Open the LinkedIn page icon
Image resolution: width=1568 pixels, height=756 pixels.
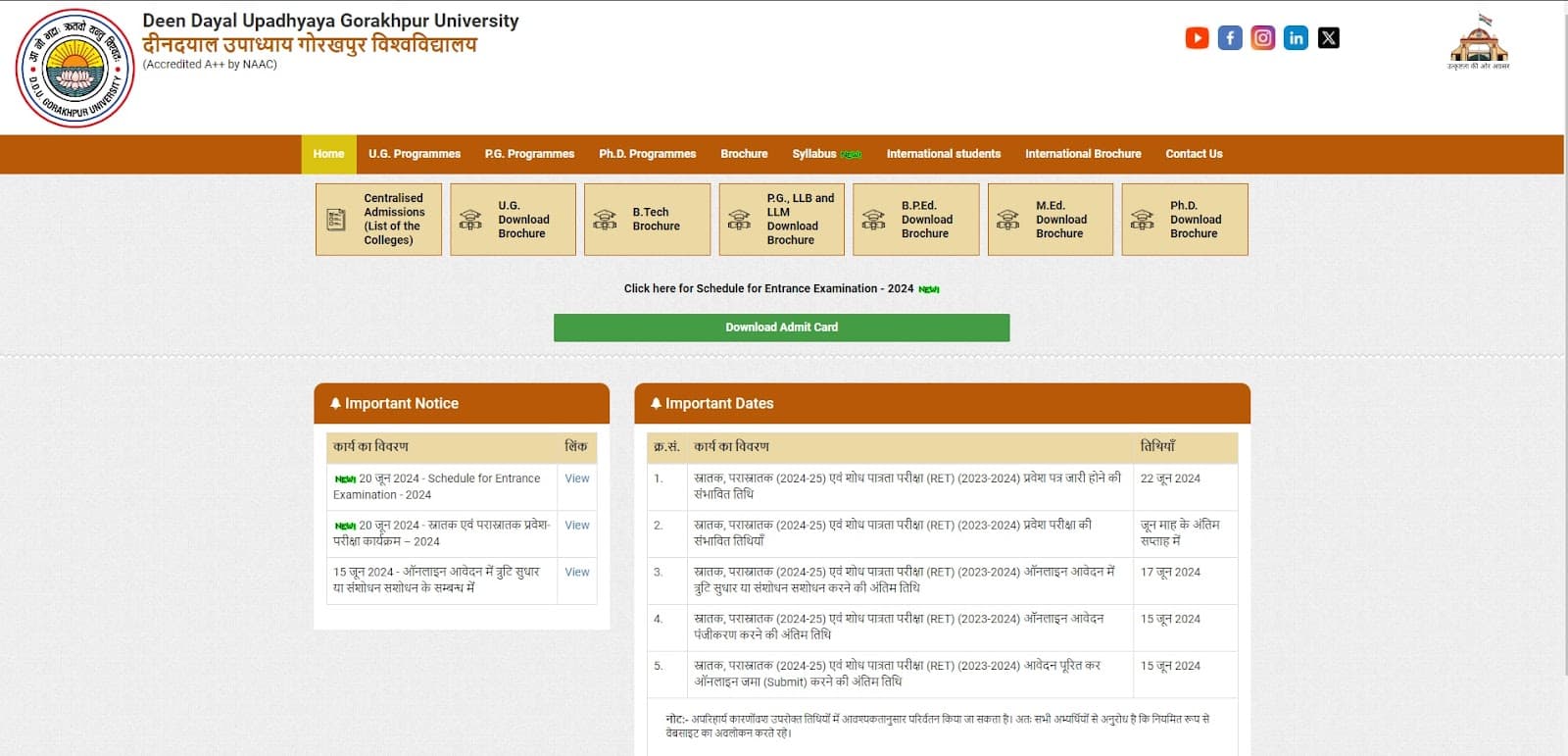coord(1296,38)
